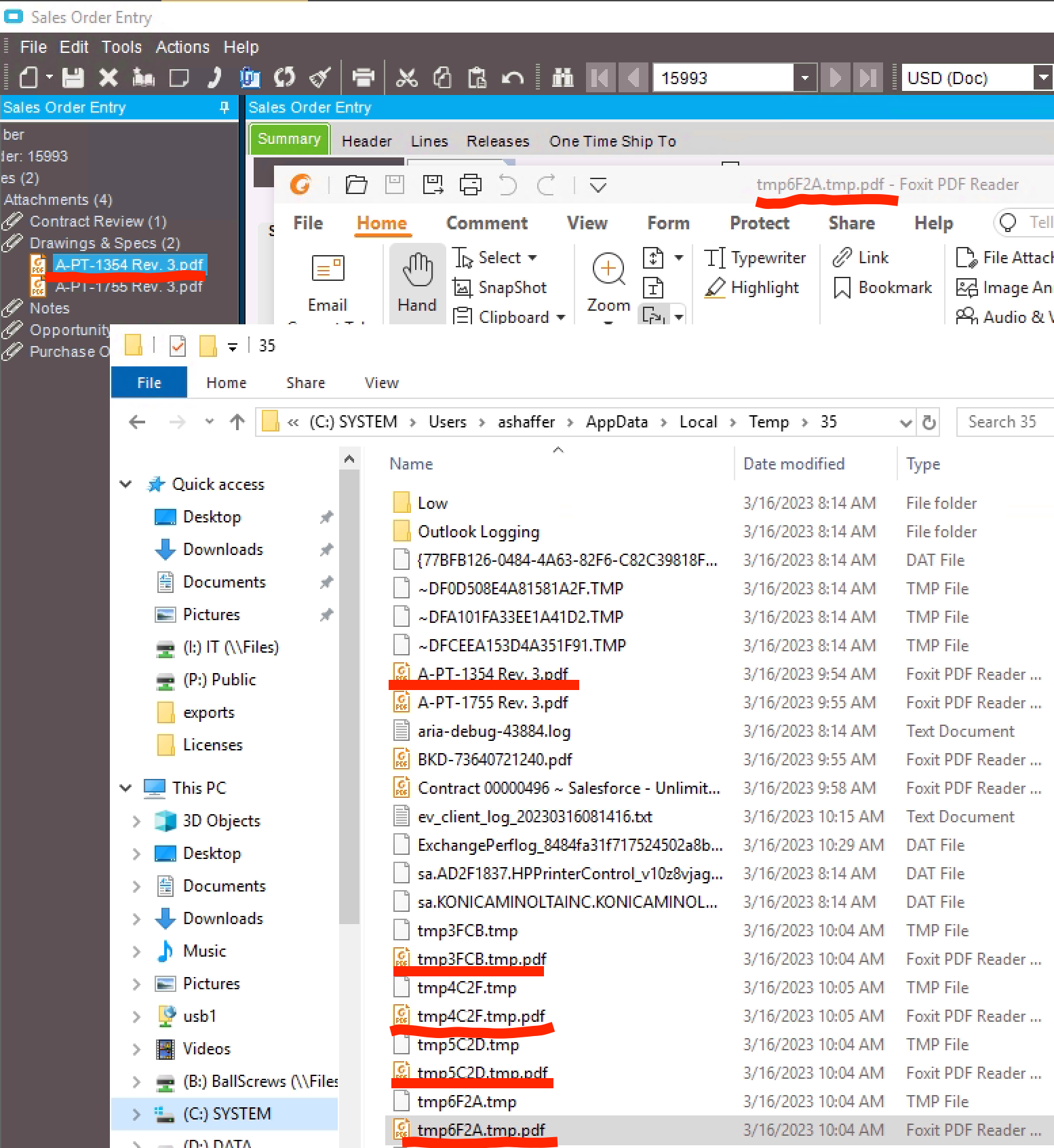The height and width of the screenshot is (1148, 1054).
Task: Go to previous record navigation arrow
Action: coord(633,77)
